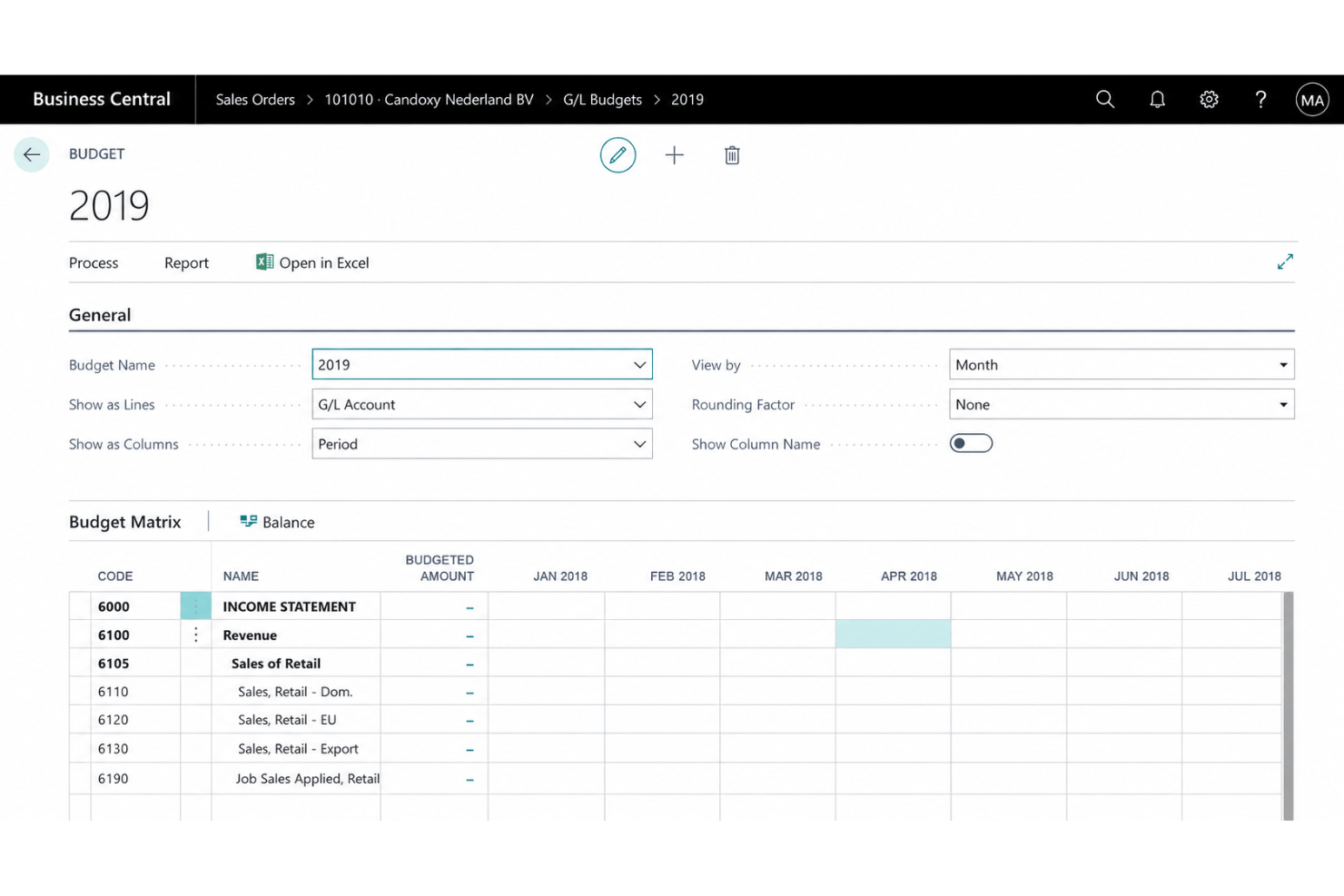Image resolution: width=1344 pixels, height=896 pixels.
Task: Open the Process menu
Action: [x=94, y=262]
